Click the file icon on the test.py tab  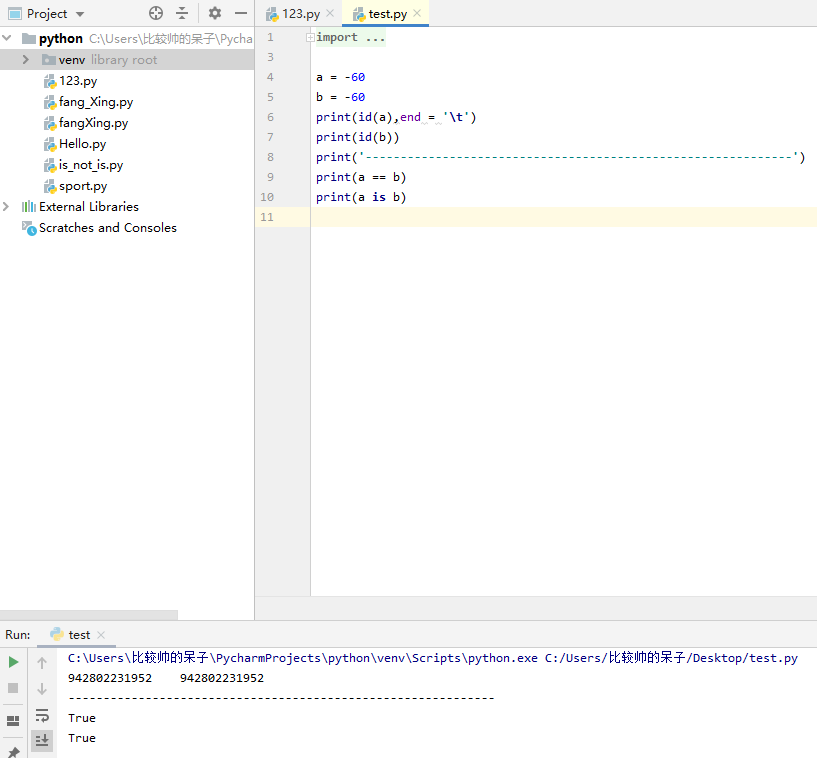click(x=359, y=15)
